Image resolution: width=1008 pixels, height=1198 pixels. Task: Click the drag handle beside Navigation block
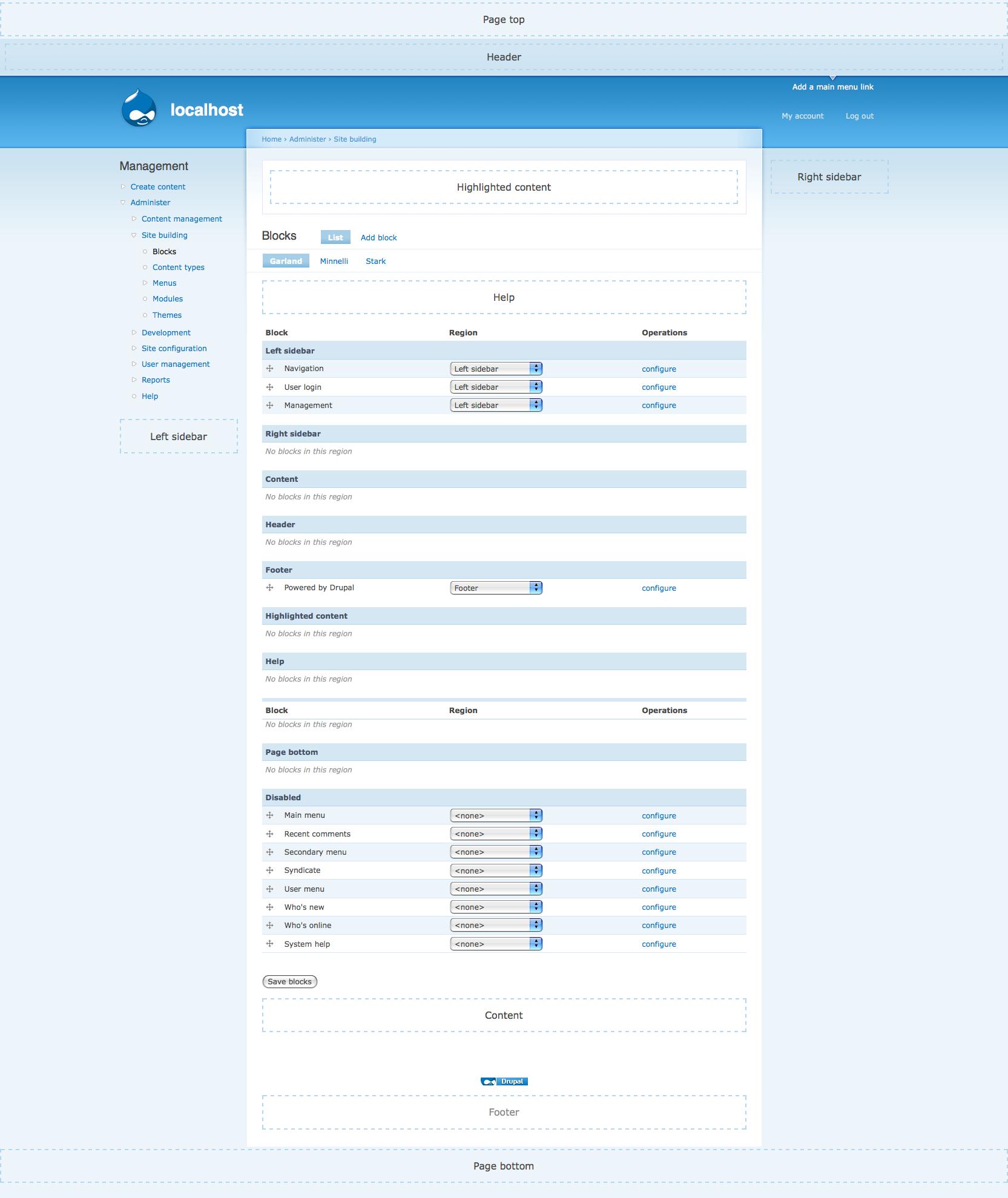[x=270, y=369]
